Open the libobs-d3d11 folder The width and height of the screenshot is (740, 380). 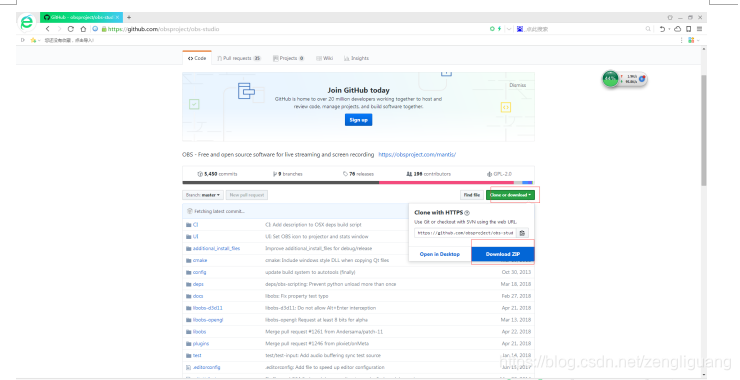coord(208,308)
